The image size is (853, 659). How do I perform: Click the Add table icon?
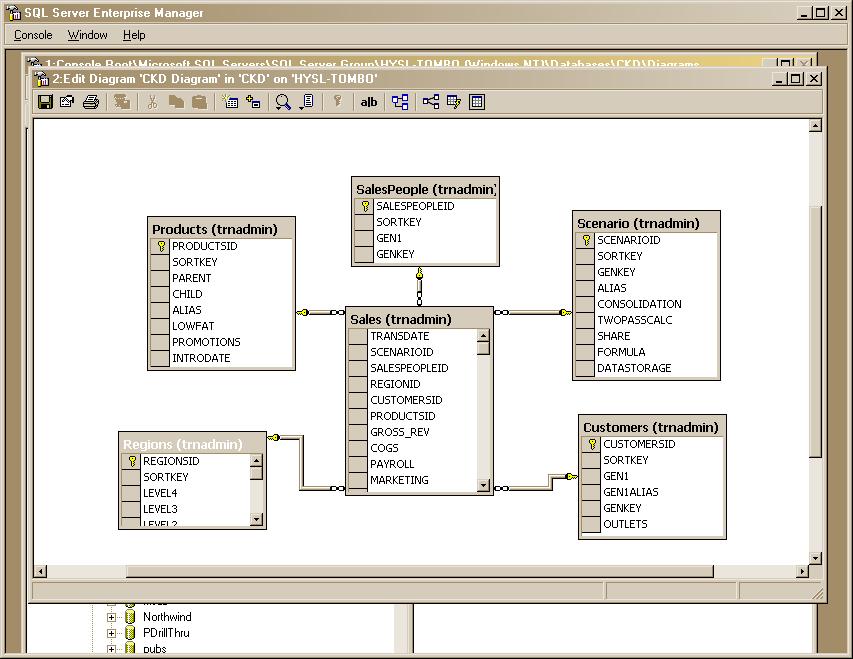254,102
